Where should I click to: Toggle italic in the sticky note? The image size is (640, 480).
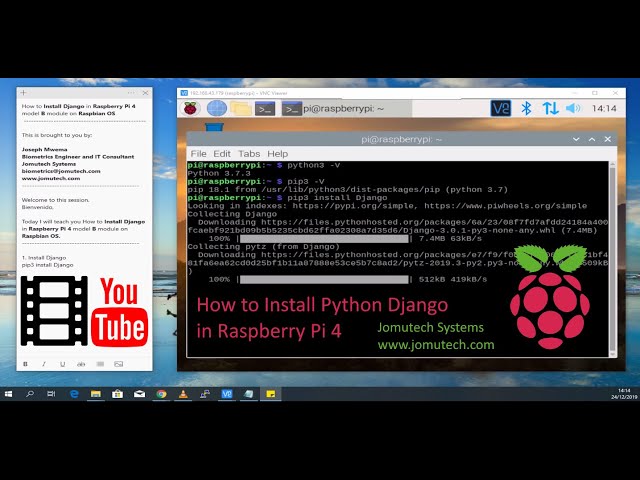pos(44,364)
